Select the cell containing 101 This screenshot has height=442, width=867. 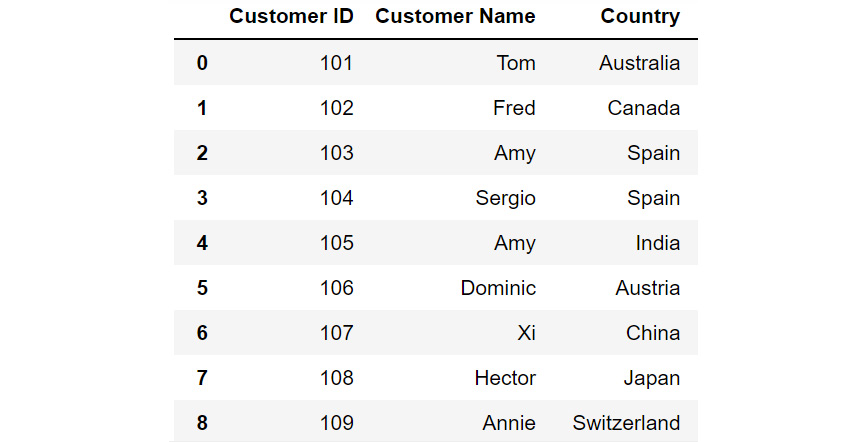tap(336, 63)
